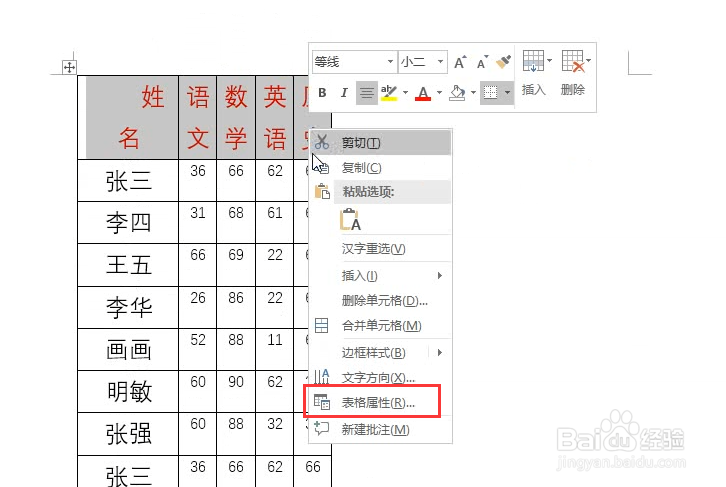Image resolution: width=726 pixels, height=487 pixels.
Task: Select 汉字重选 menu entry
Action: [x=381, y=249]
